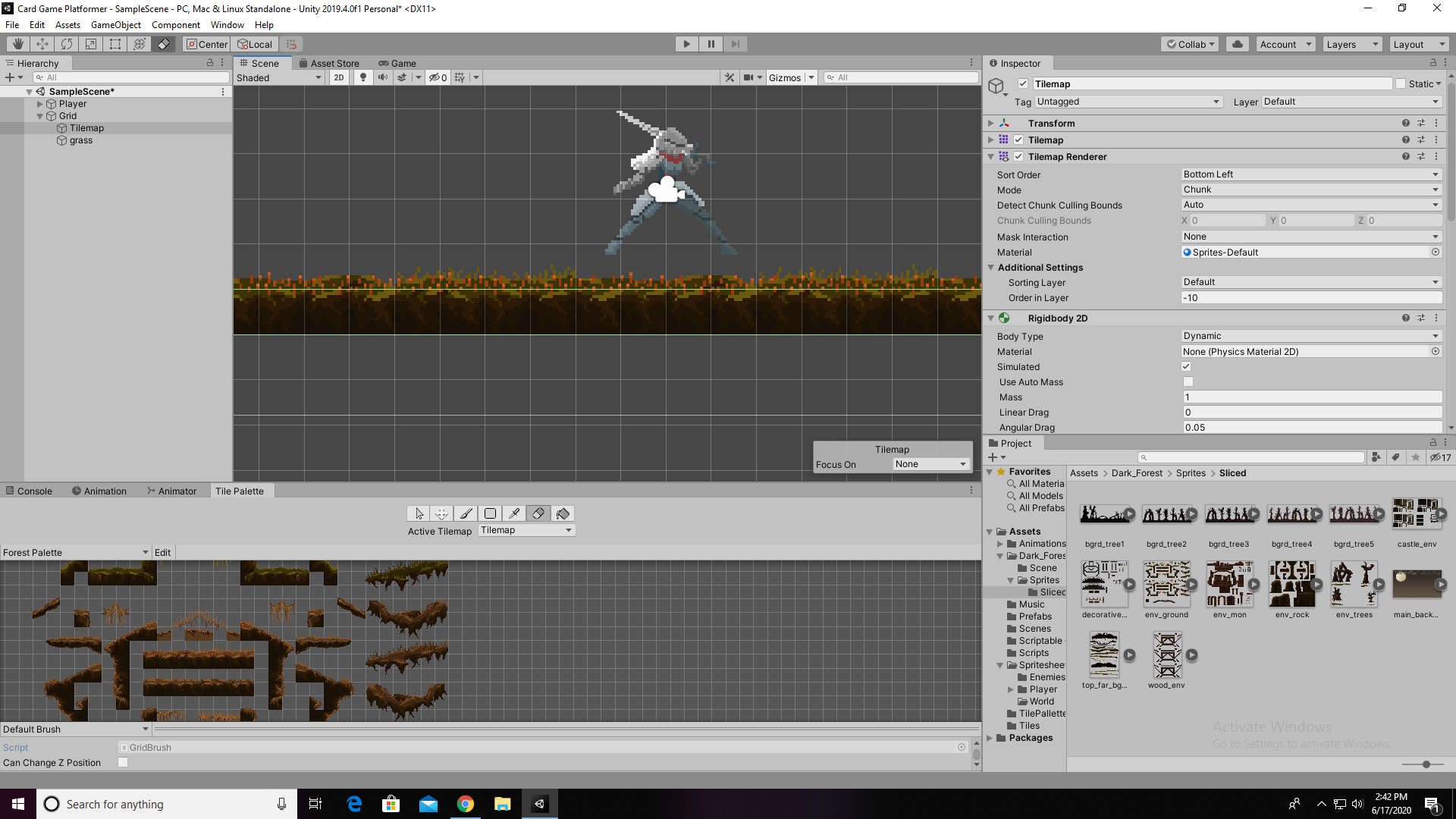This screenshot has height=819, width=1456.
Task: Switch to the Console tab
Action: tap(29, 491)
